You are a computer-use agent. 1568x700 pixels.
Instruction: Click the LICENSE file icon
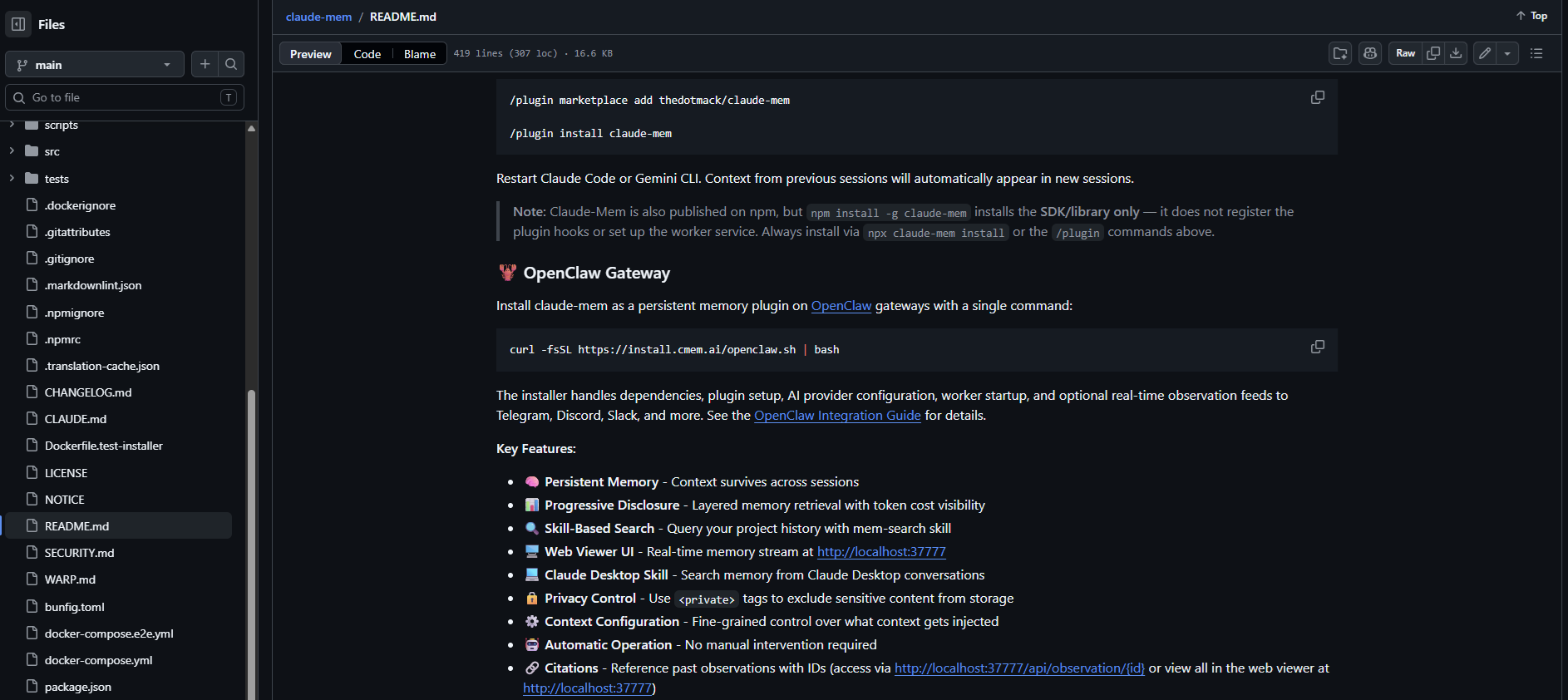tap(32, 472)
